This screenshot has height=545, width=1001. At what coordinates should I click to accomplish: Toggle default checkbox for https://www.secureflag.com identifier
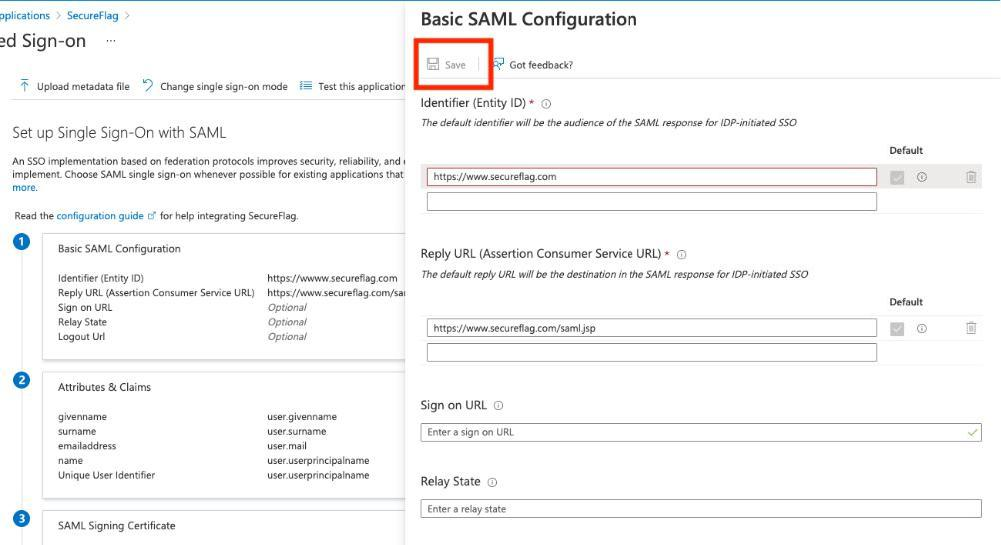897,177
